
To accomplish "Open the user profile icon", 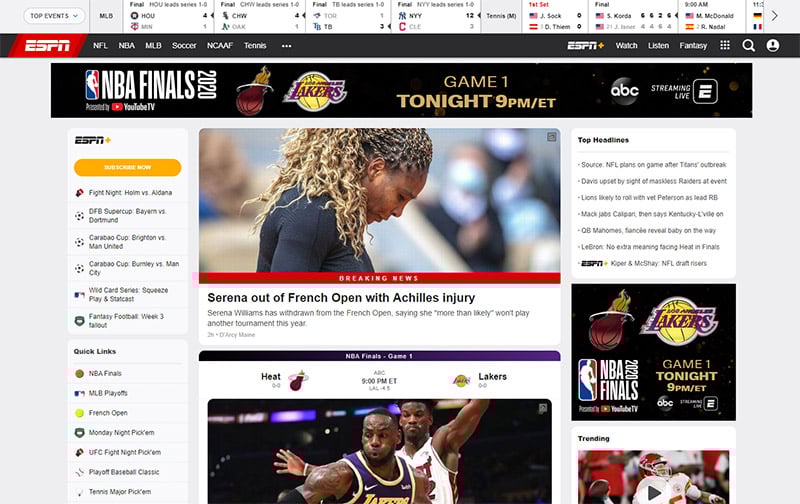I will 773,46.
